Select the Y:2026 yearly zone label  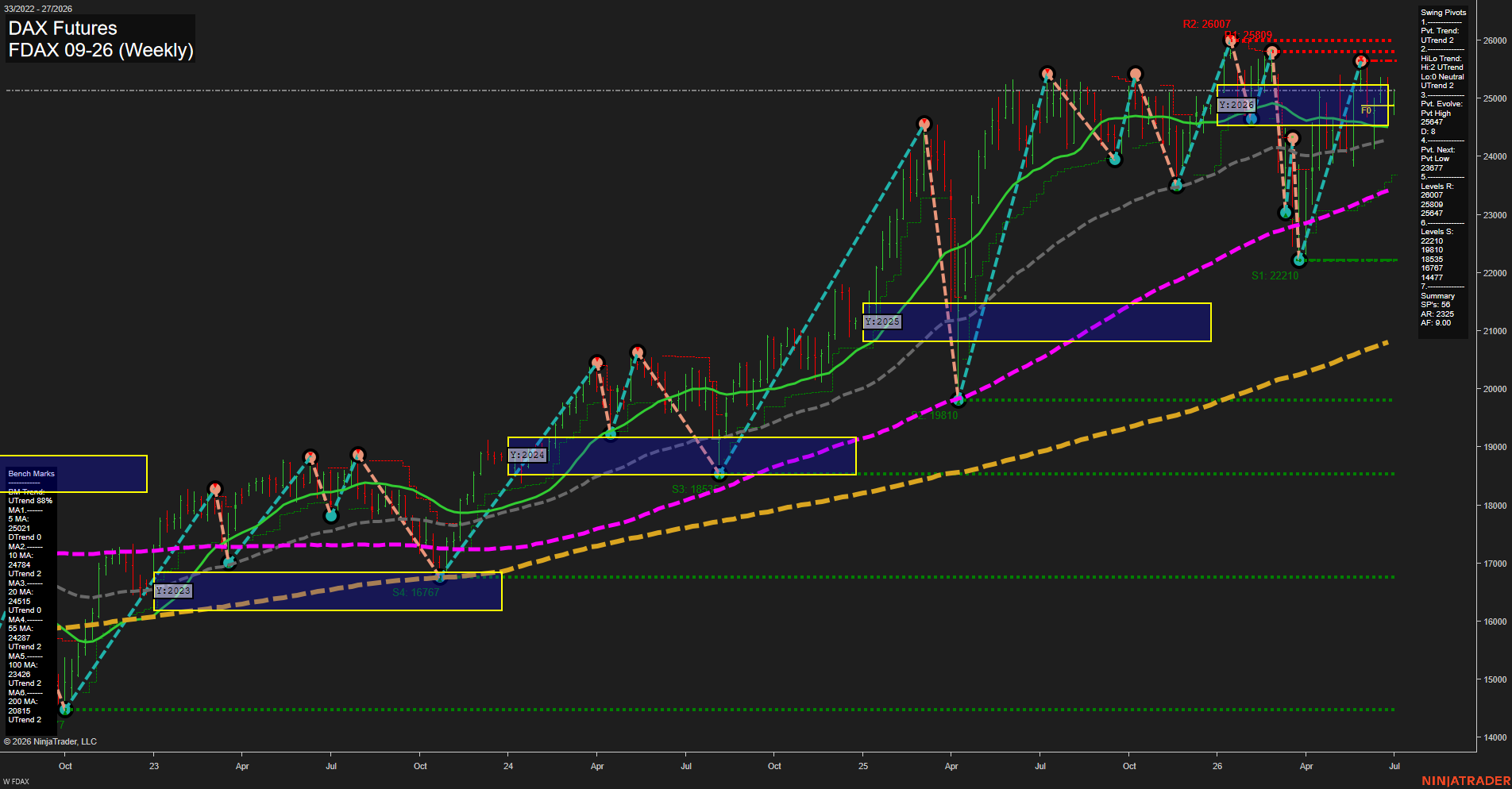pyautogui.click(x=1236, y=105)
